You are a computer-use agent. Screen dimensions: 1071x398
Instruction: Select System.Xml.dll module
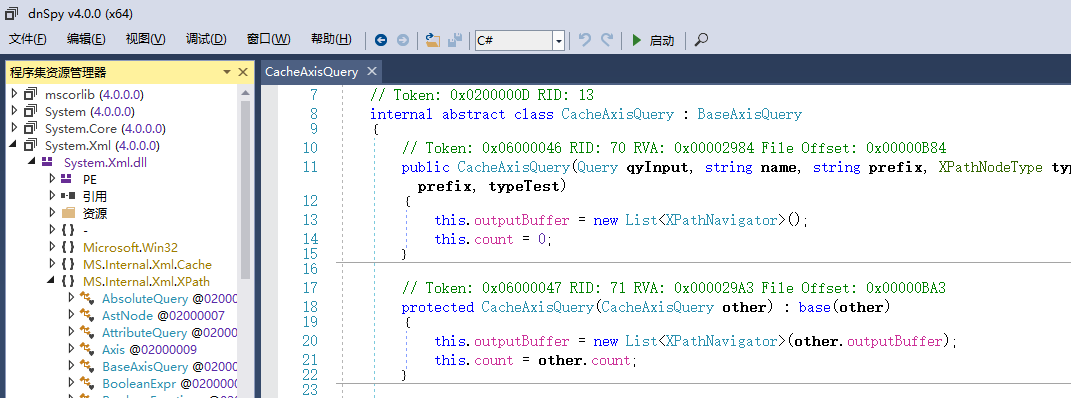tap(105, 162)
